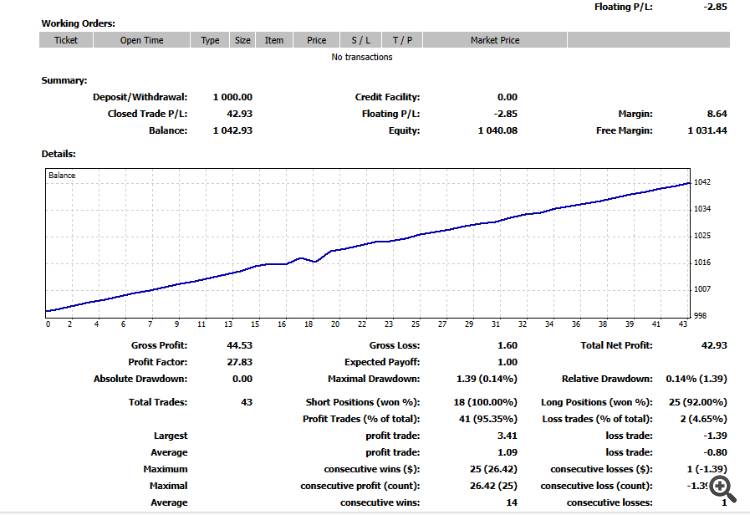750x515 pixels.
Task: Click the average loss trade value -0.80
Action: [715, 452]
